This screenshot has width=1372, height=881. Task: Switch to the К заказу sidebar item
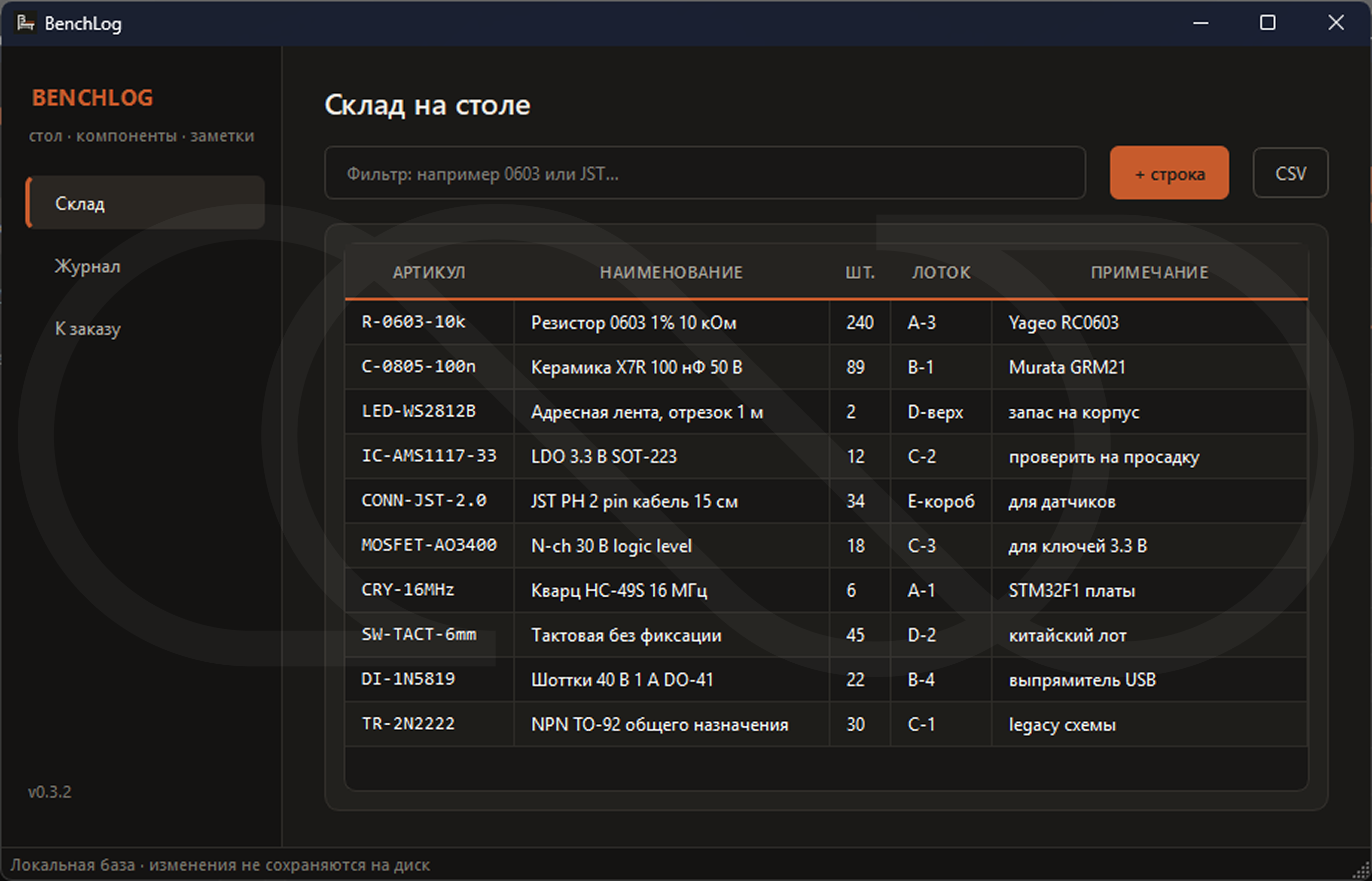87,329
